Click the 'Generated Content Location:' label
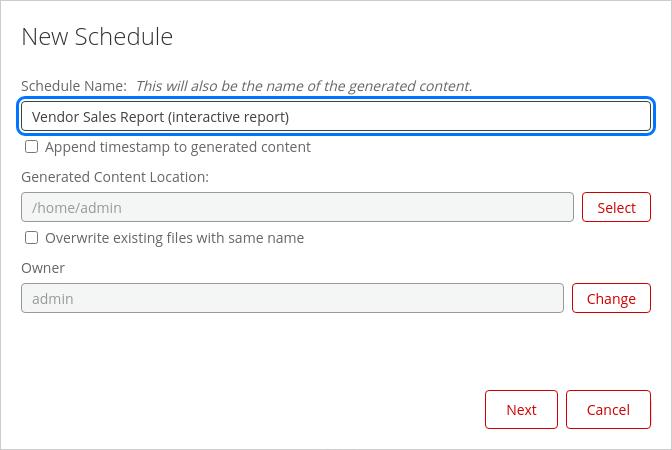The height and width of the screenshot is (450, 672). tap(114, 177)
